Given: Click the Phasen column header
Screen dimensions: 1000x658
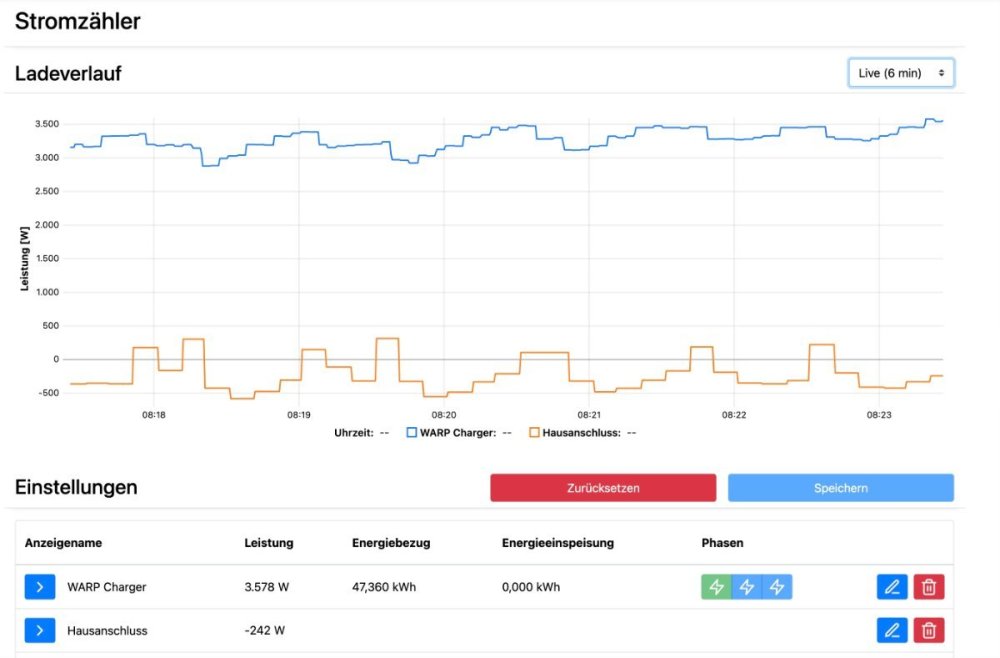Looking at the screenshot, I should tap(722, 543).
